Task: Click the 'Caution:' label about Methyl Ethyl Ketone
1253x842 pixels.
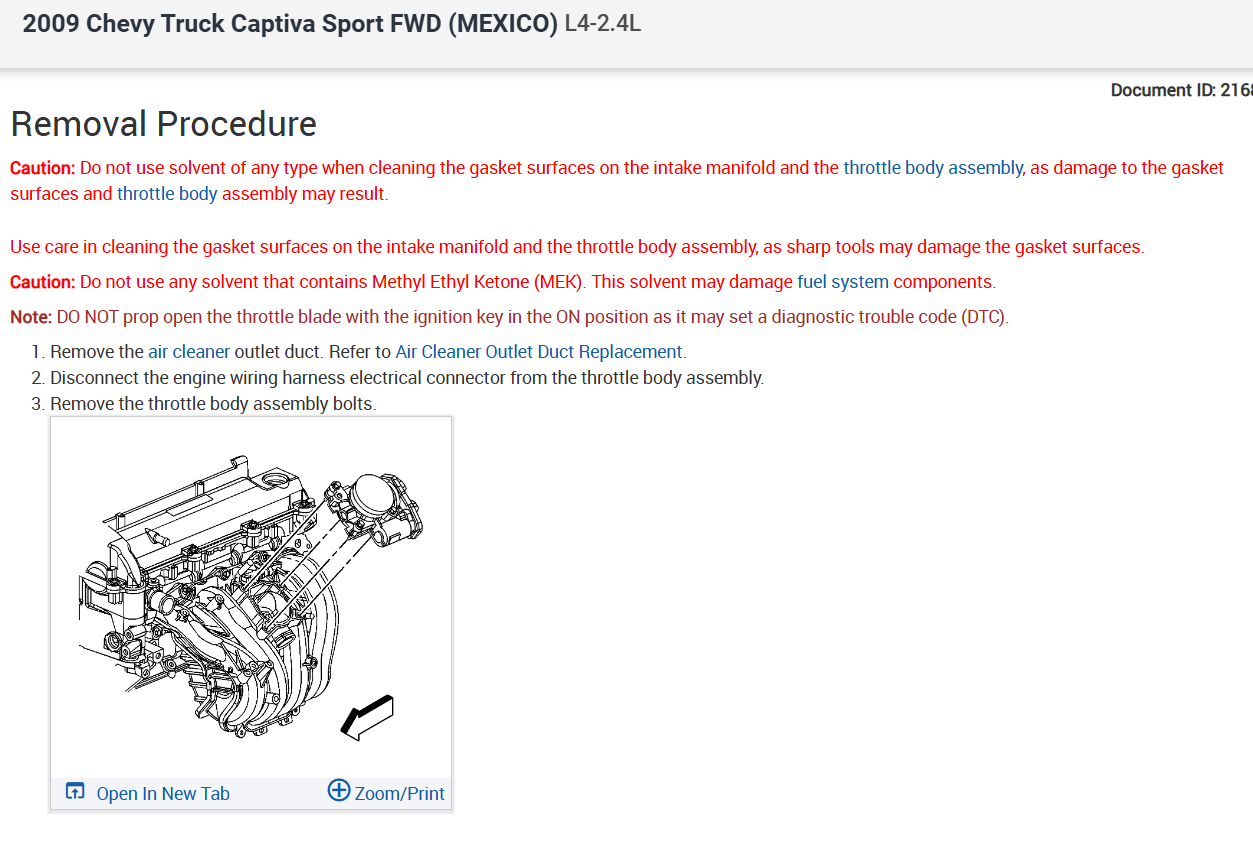Action: pyautogui.click(x=43, y=282)
